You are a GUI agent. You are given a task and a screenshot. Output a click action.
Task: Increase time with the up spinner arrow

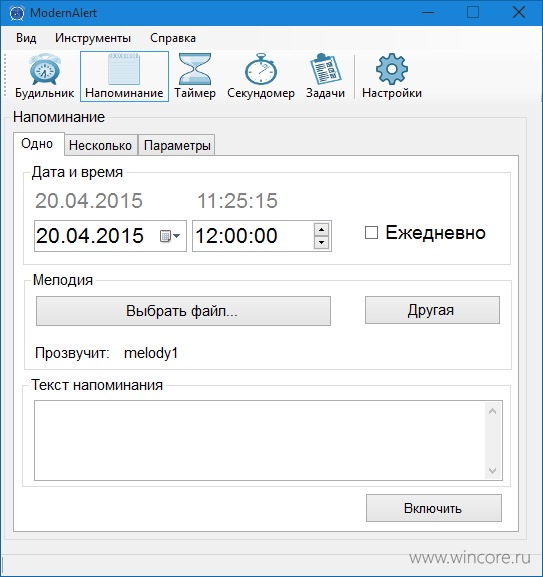[x=322, y=230]
